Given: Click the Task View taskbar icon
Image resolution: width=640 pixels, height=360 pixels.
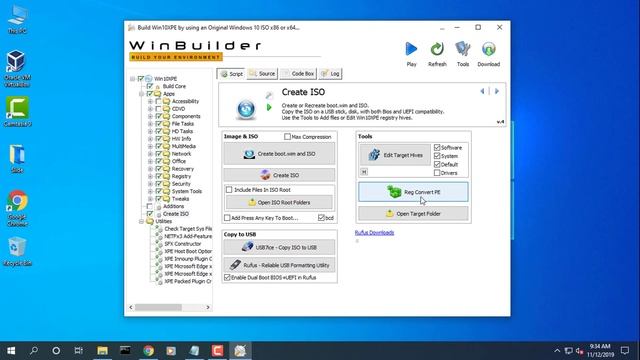Looking at the screenshot, I should click(x=78, y=351).
